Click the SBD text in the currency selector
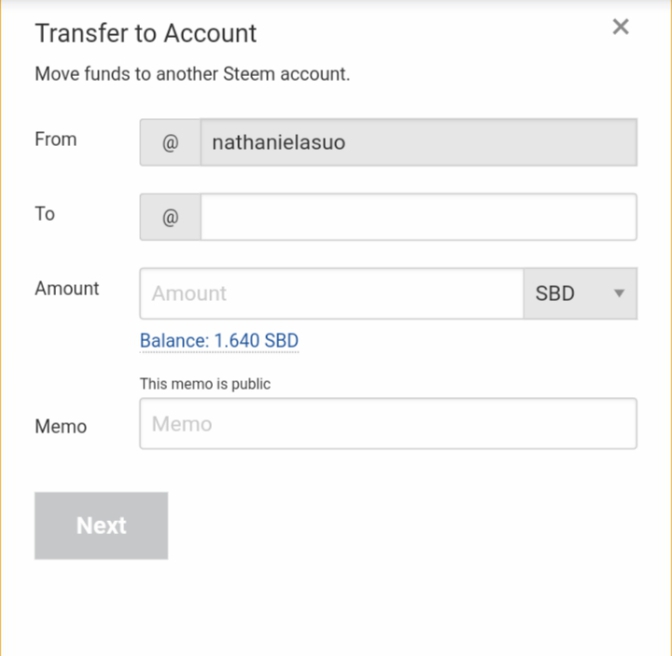 click(555, 293)
